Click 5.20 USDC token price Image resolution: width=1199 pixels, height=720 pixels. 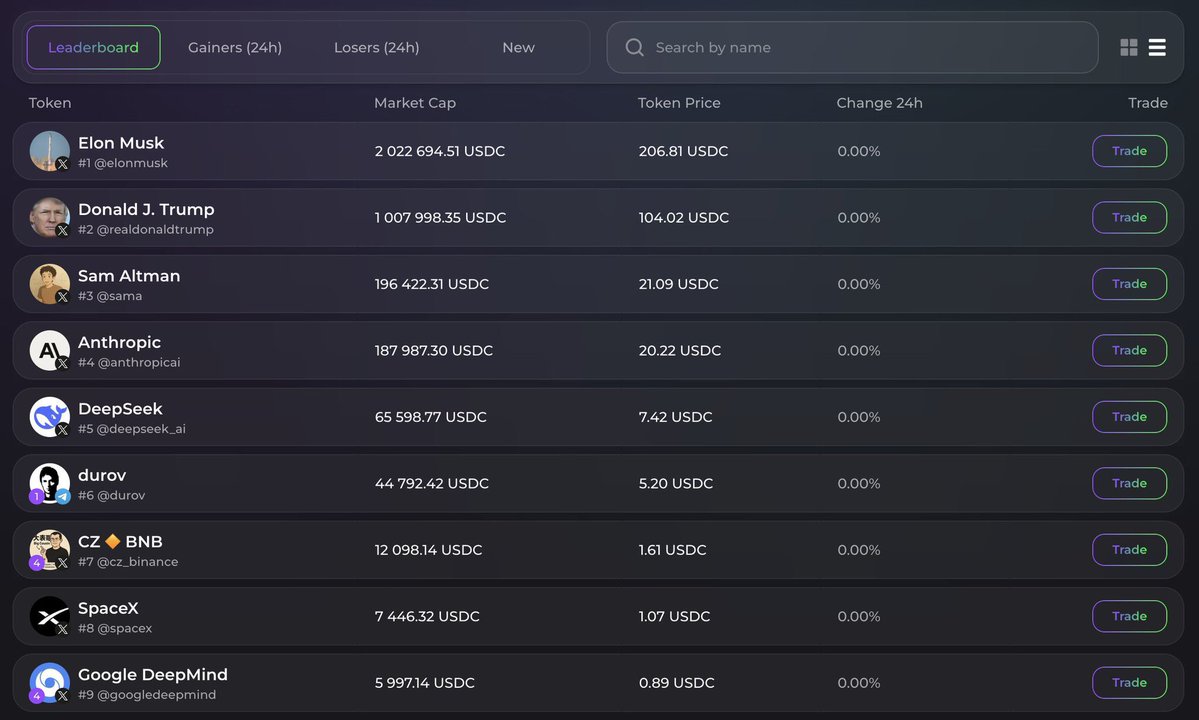coord(676,484)
